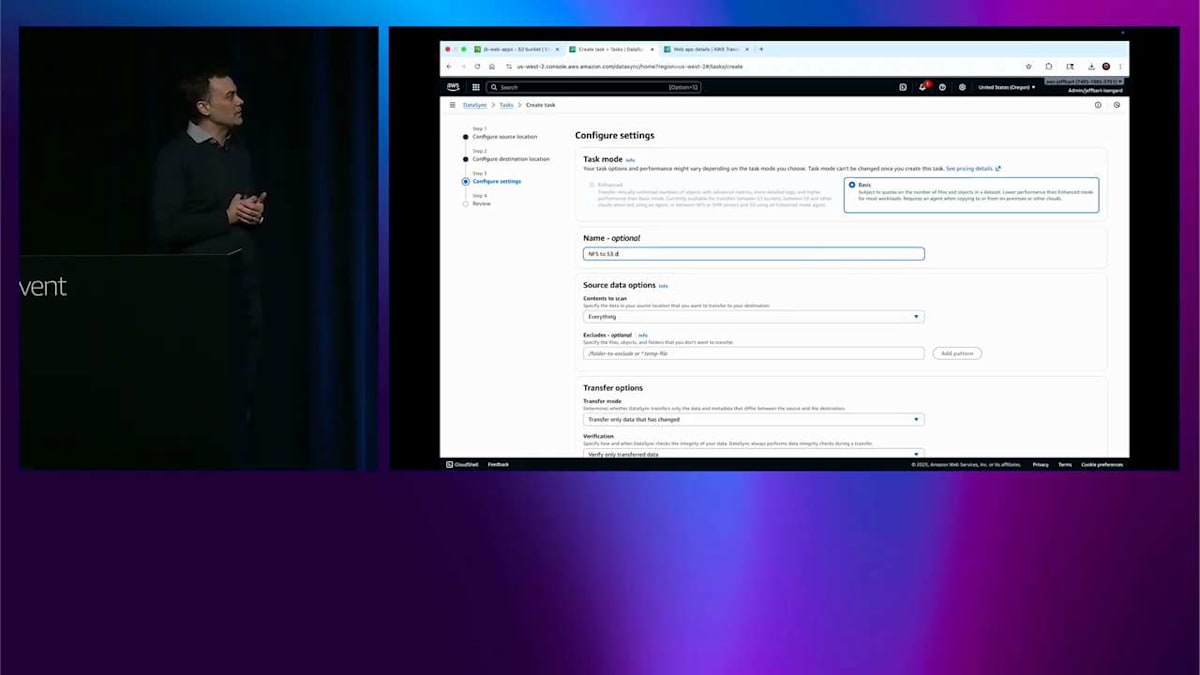The image size is (1200, 675).
Task: Open Cookie preferences in the footer
Action: point(1102,464)
